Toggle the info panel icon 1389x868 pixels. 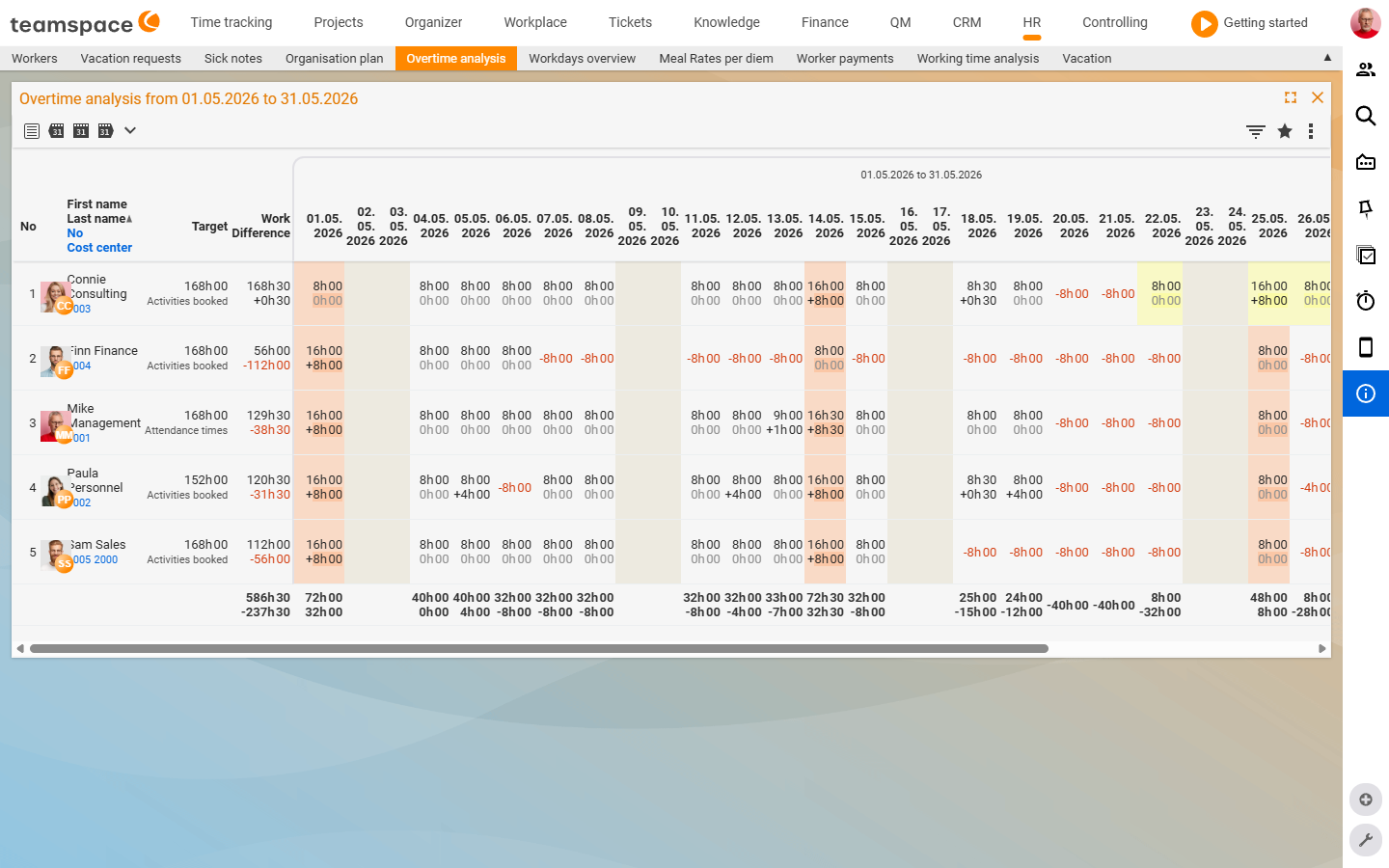[1366, 393]
